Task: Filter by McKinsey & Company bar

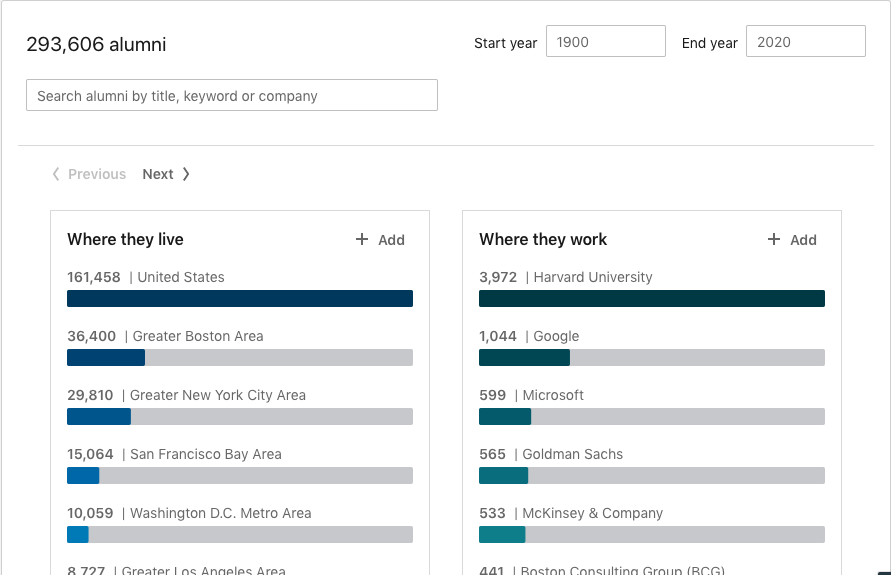Action: click(652, 535)
